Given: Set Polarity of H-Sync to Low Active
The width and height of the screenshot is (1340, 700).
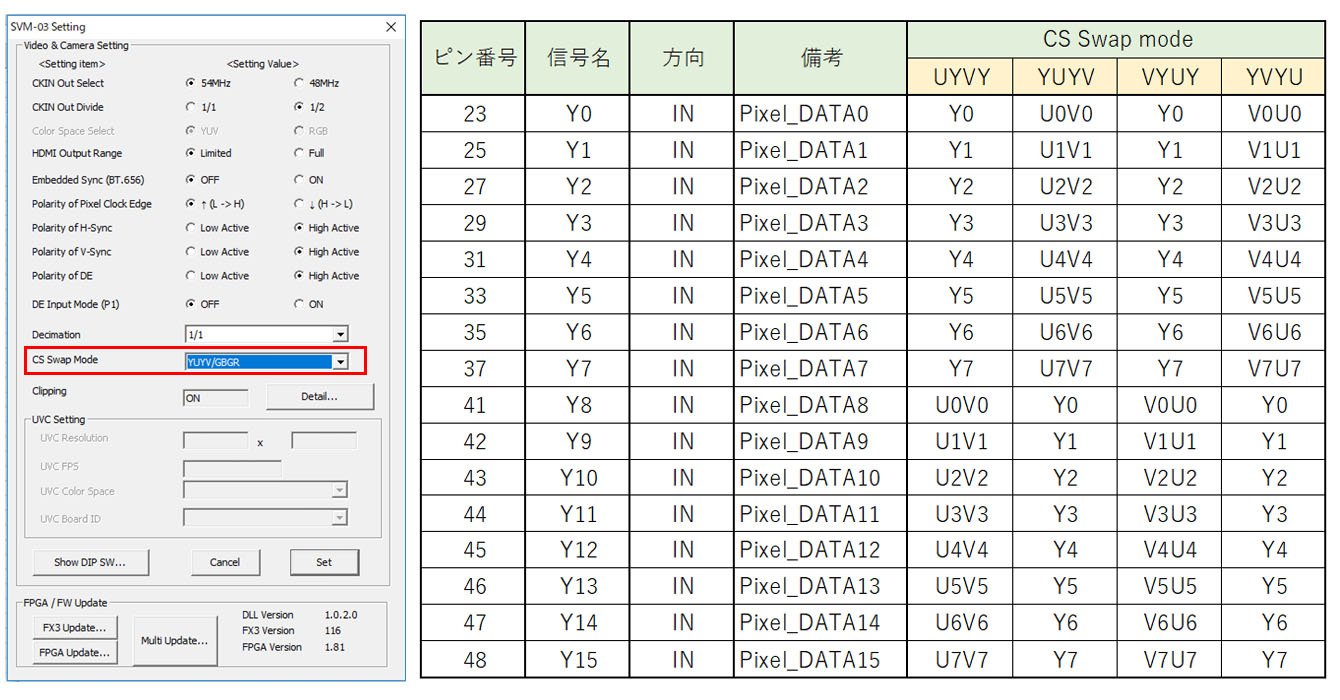Looking at the screenshot, I should 191,228.
